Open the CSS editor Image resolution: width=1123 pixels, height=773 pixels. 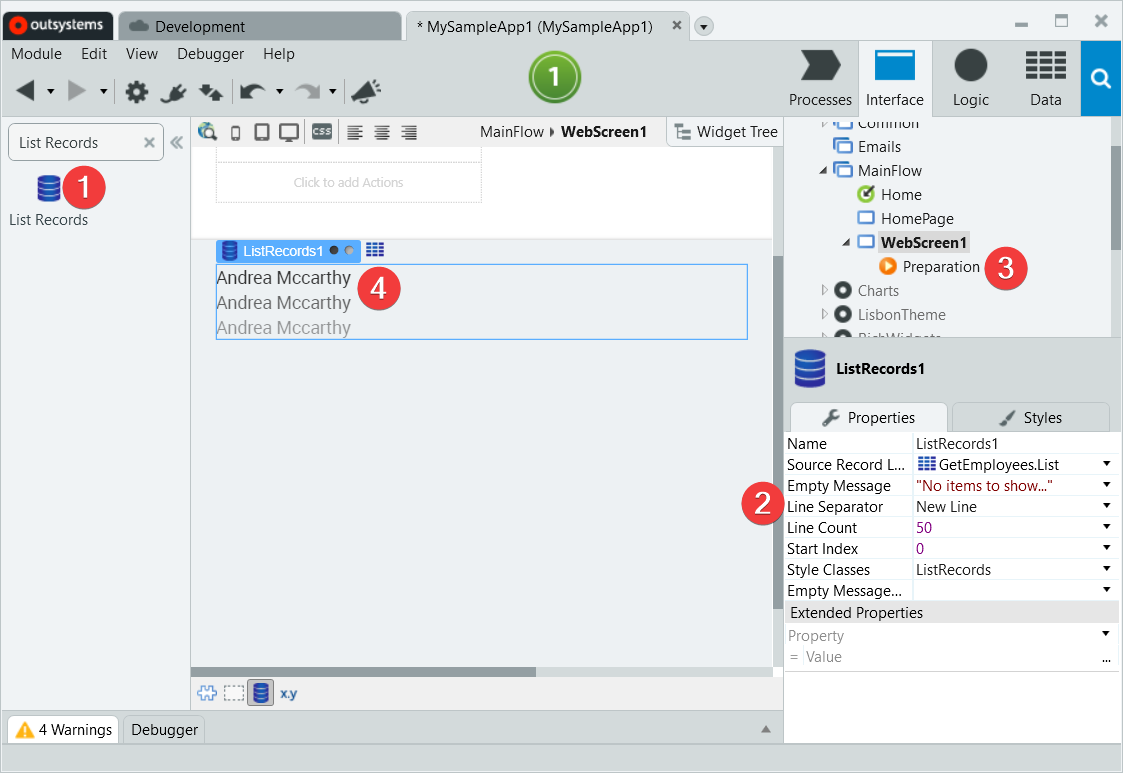(320, 131)
